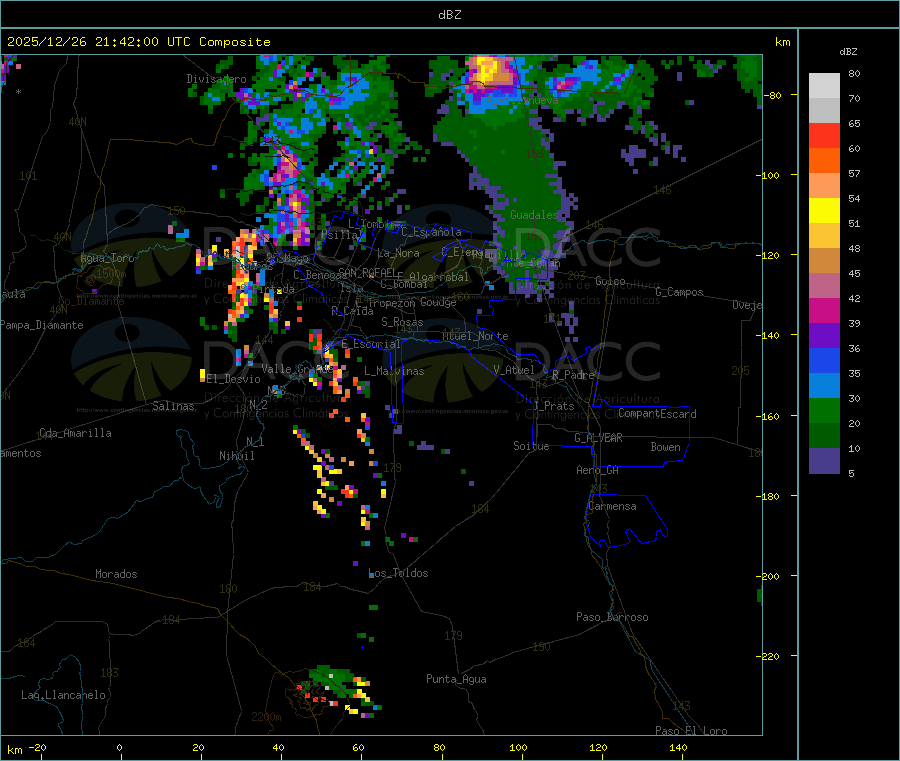Click the Bowen place label

[666, 447]
